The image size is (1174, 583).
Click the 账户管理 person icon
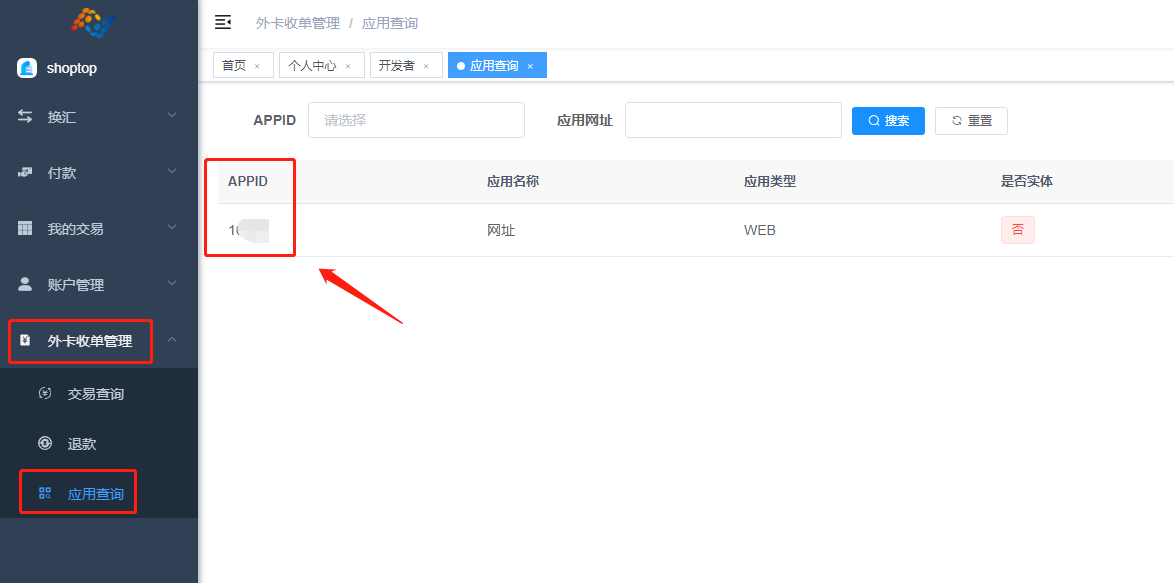(25, 285)
